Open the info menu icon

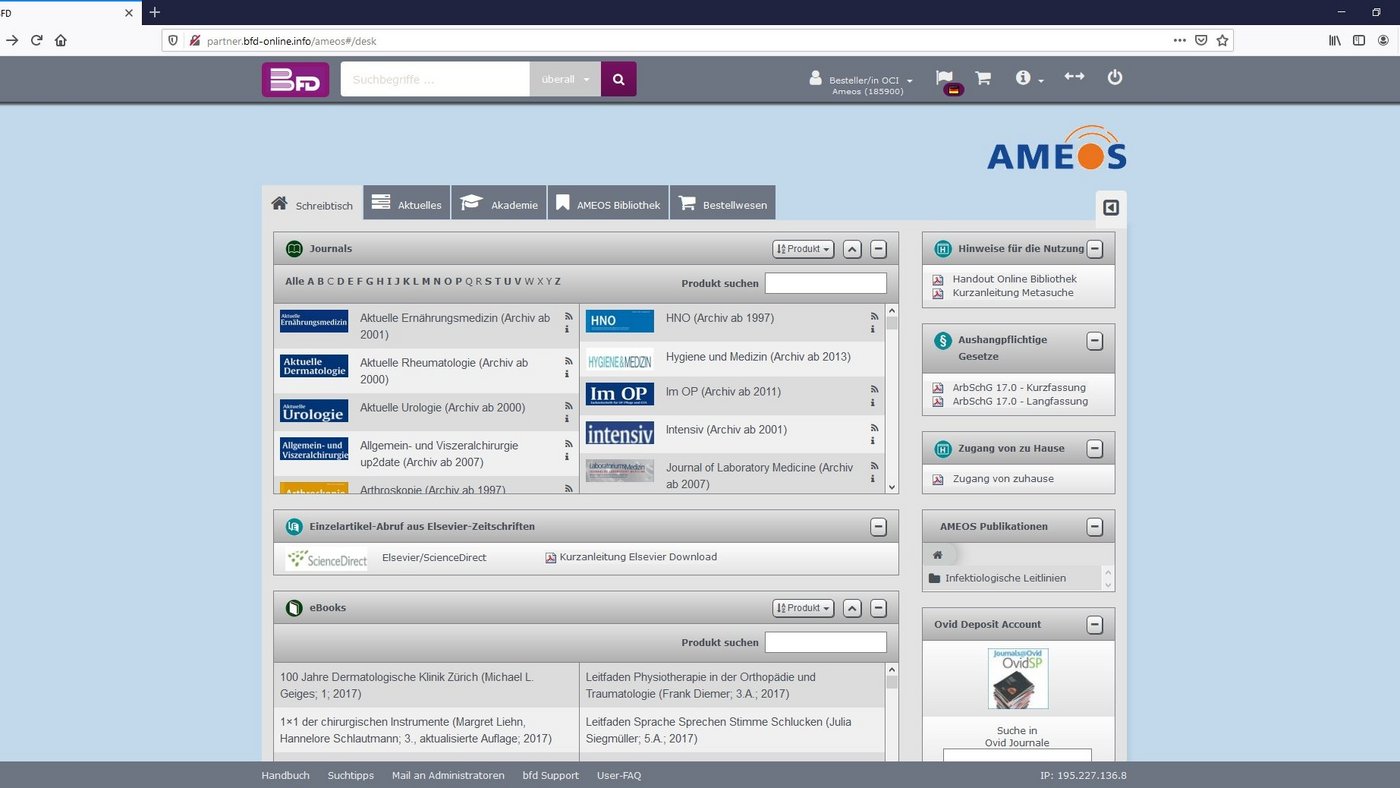(x=1023, y=78)
